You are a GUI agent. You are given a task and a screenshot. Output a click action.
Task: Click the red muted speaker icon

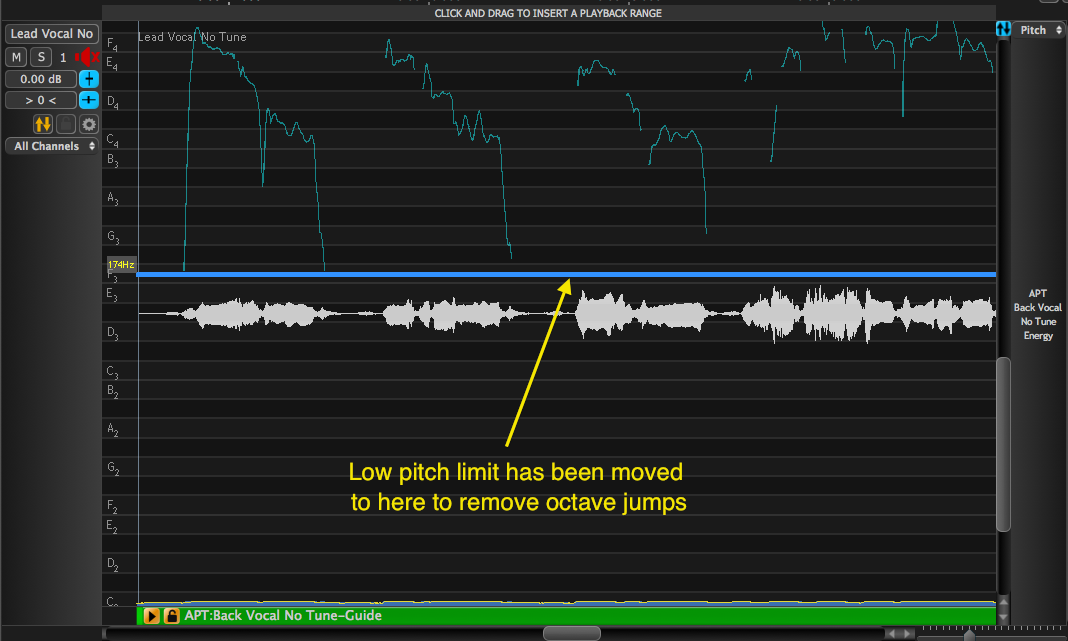coord(88,57)
